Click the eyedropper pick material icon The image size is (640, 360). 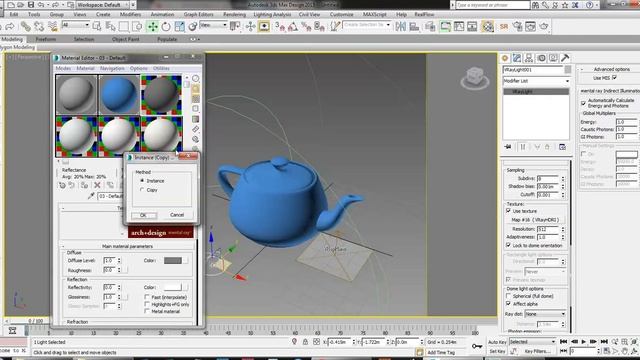(91, 196)
